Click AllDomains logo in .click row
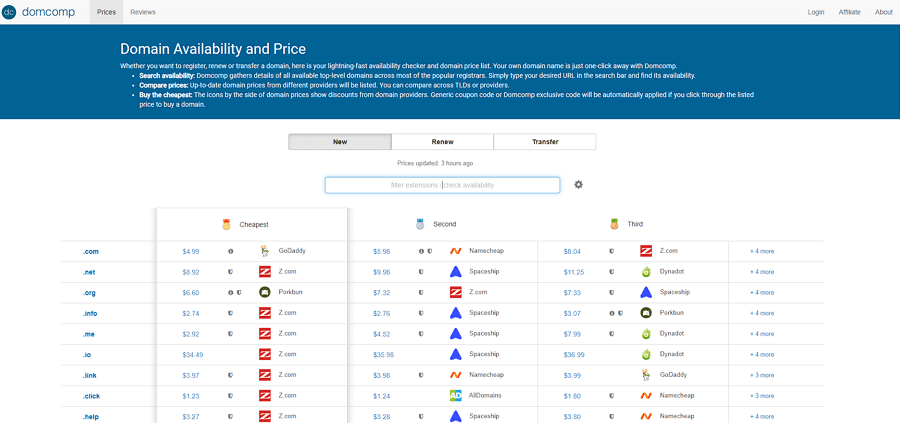Image resolution: width=900 pixels, height=423 pixels. pyautogui.click(x=456, y=395)
